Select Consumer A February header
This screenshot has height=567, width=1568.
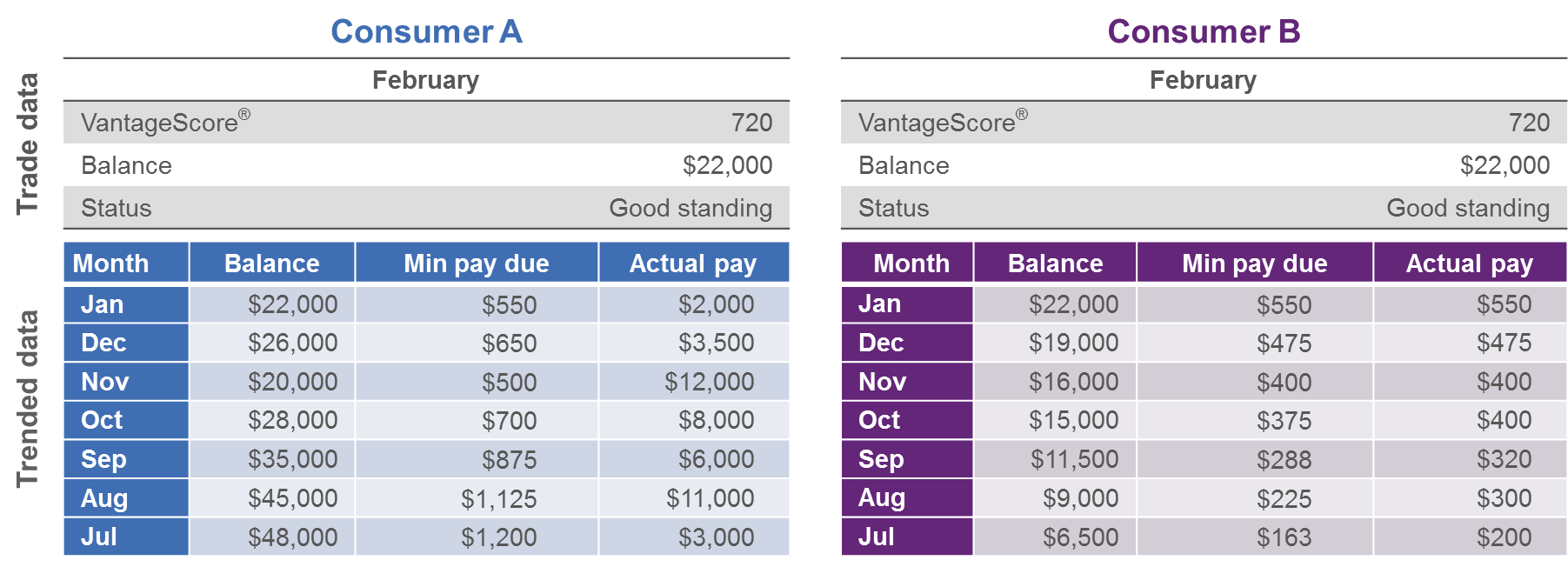click(425, 80)
